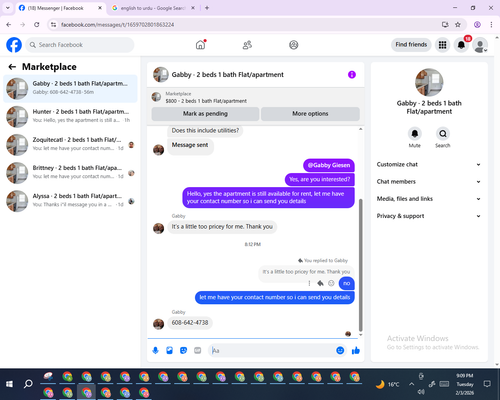Go to the Home feed icon
500x400 pixels.
200,45
